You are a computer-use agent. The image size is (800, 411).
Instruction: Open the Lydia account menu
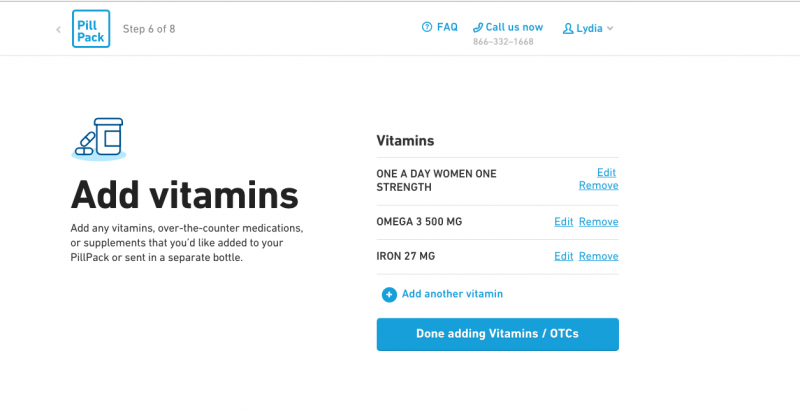[x=589, y=29]
